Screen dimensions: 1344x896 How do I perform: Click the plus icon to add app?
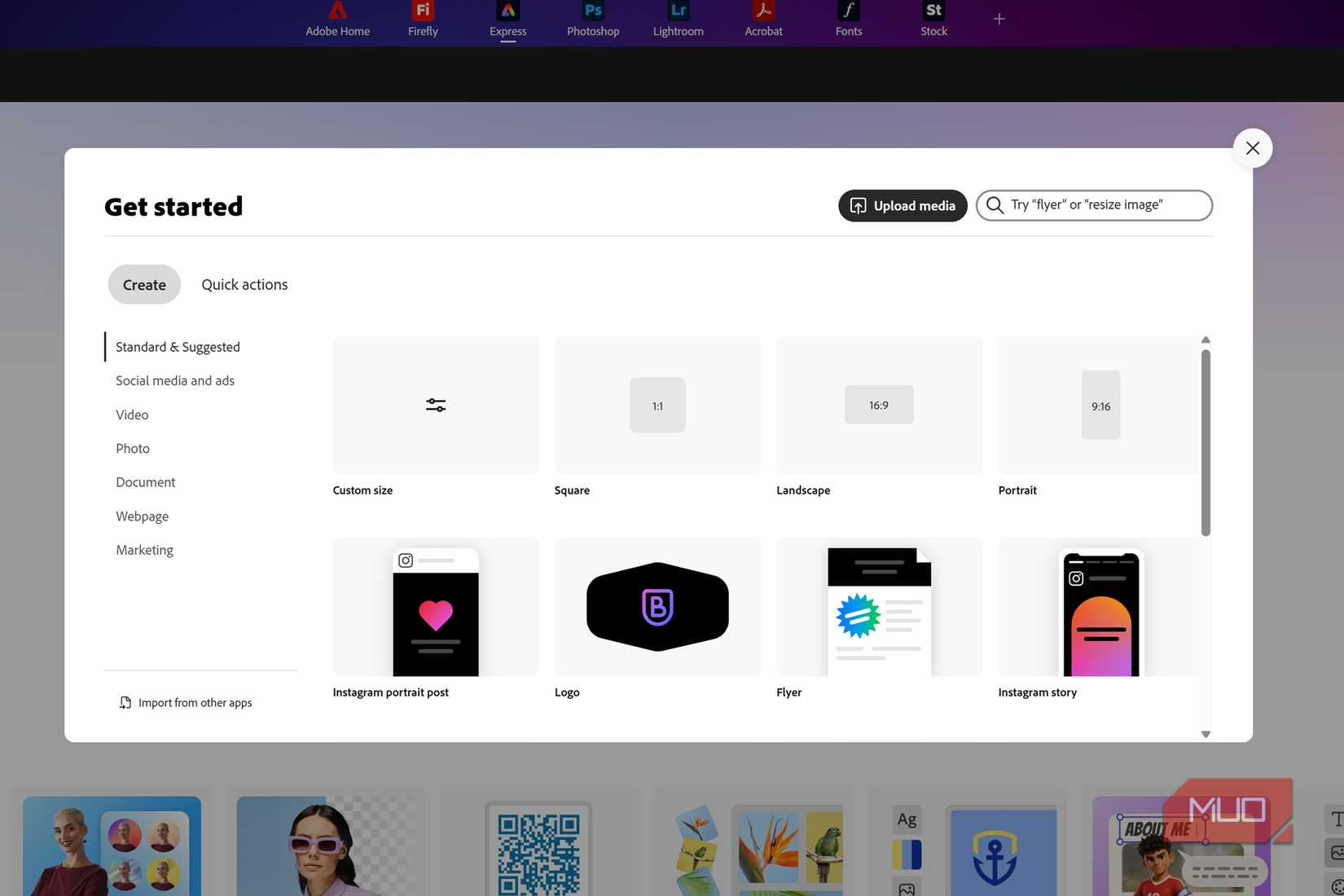pos(999,19)
